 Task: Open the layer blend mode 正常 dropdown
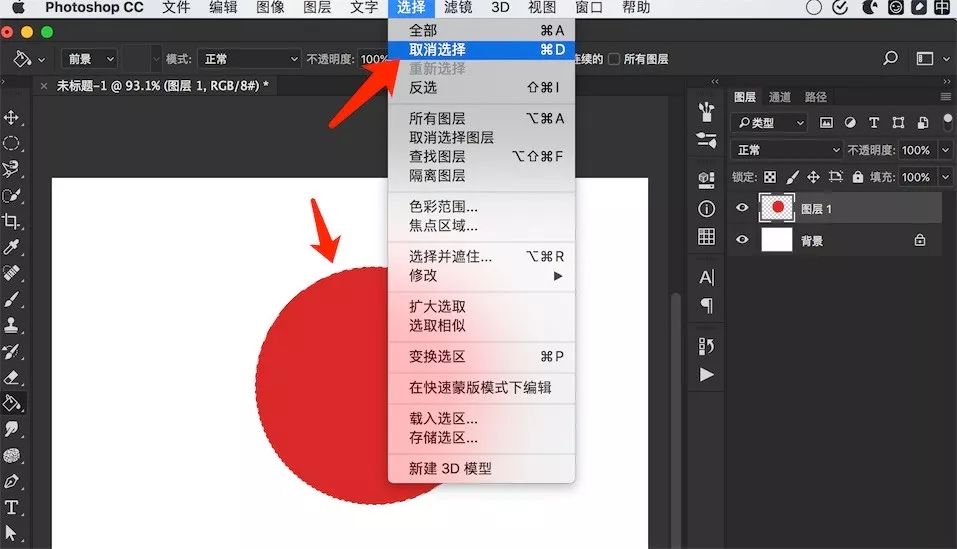[787, 150]
